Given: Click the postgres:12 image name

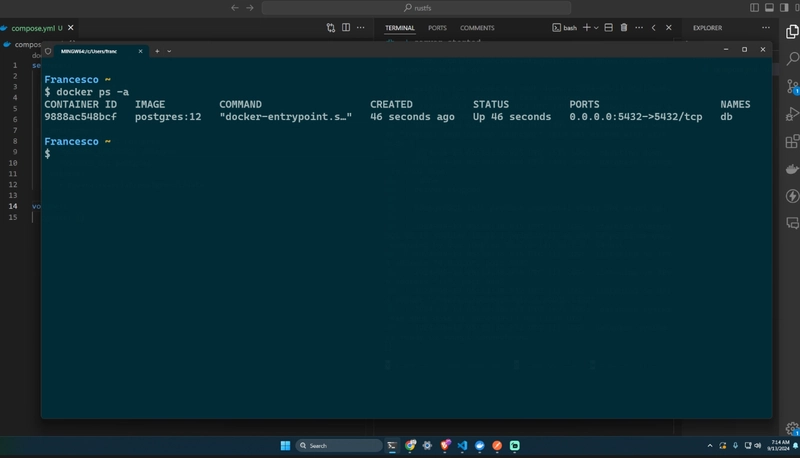Looking at the screenshot, I should tap(168, 117).
